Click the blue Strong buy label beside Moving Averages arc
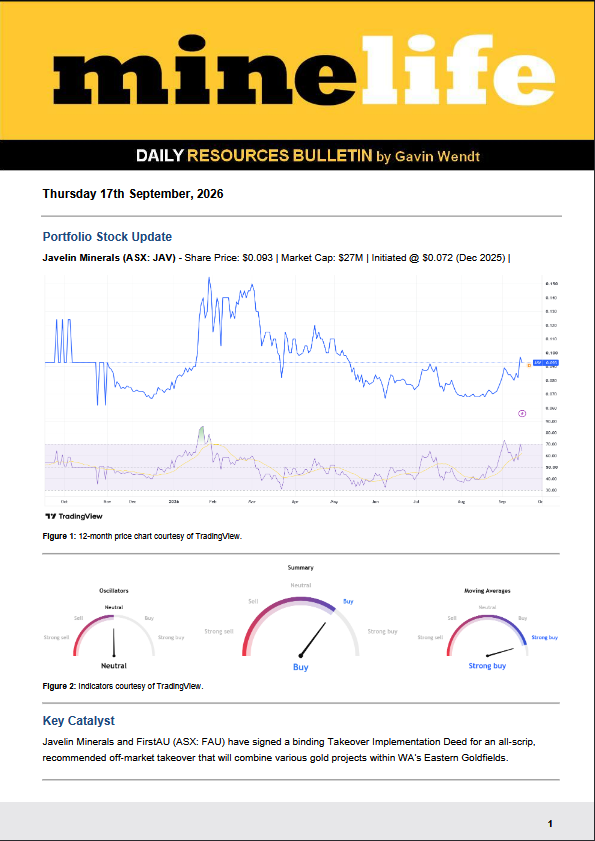Image resolution: width=595 pixels, height=841 pixels. coord(545,637)
